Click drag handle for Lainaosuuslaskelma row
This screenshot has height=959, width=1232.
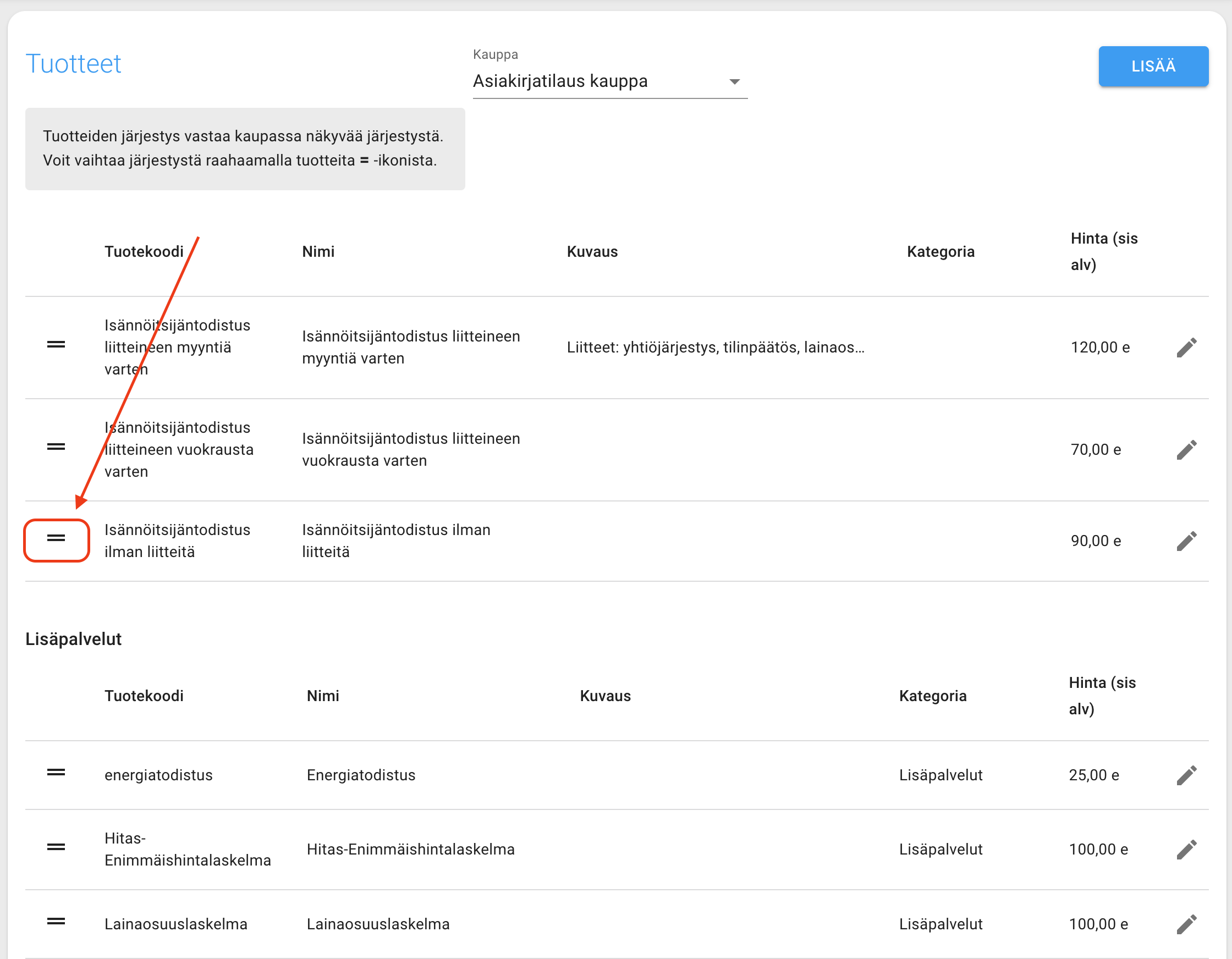(56, 922)
